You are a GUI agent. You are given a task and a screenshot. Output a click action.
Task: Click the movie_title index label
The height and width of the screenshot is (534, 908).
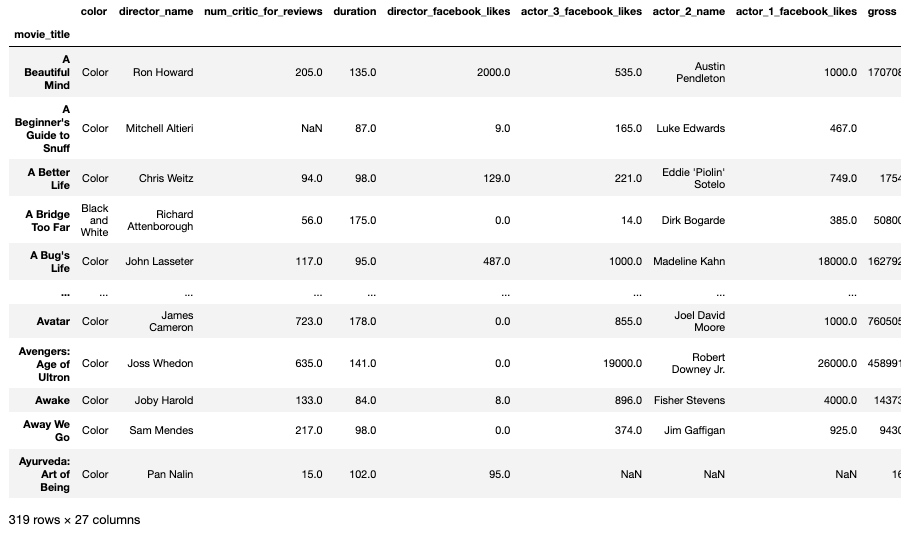click(42, 35)
